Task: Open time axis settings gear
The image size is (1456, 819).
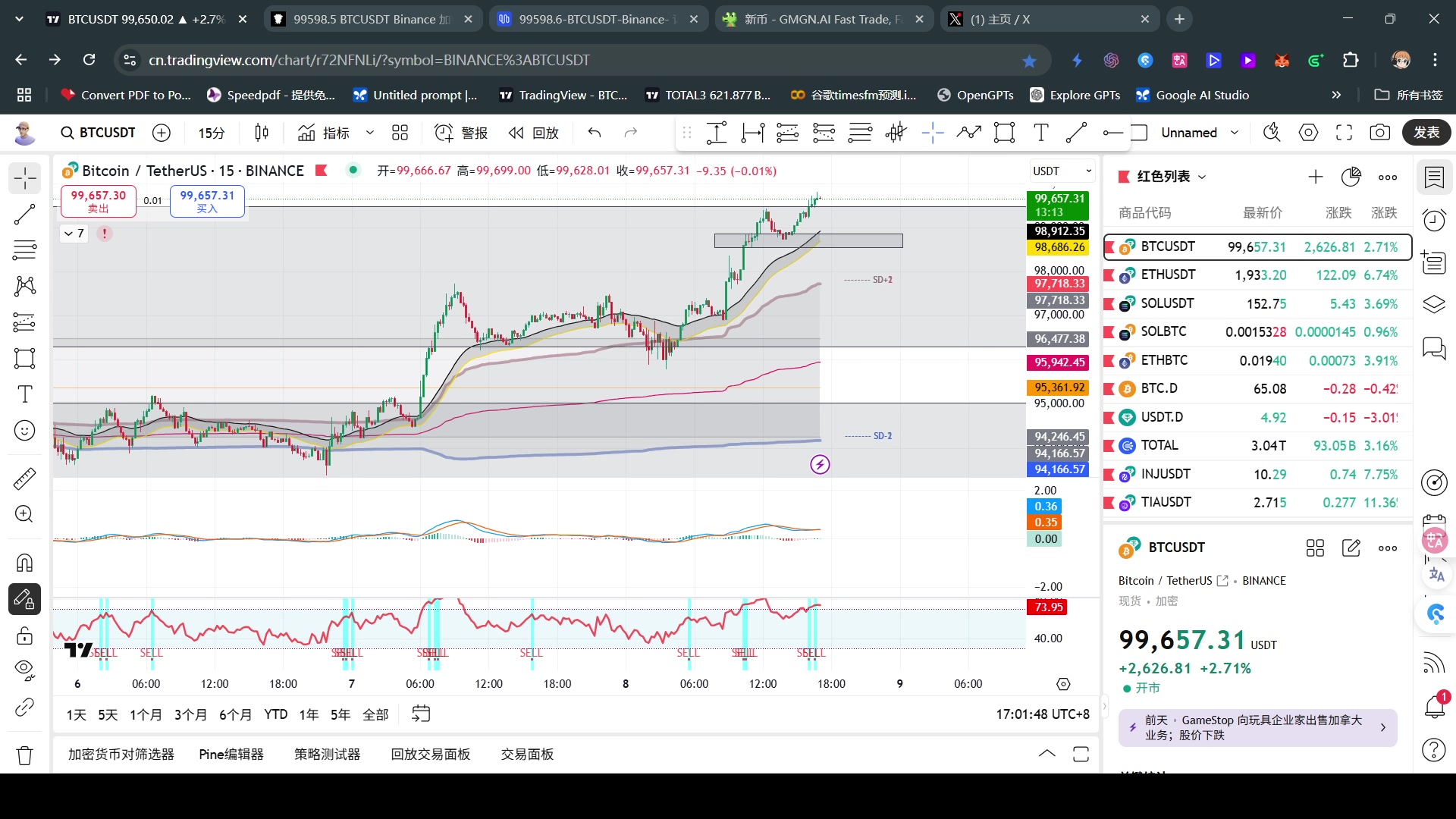Action: [x=1063, y=684]
